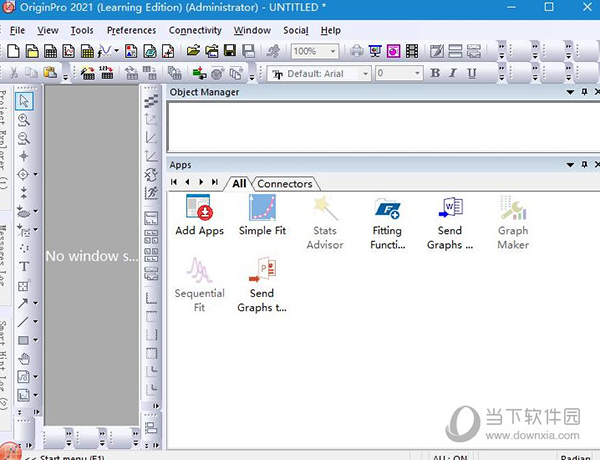Switch to the Connectors tab
The width and height of the screenshot is (600, 460).
point(285,184)
